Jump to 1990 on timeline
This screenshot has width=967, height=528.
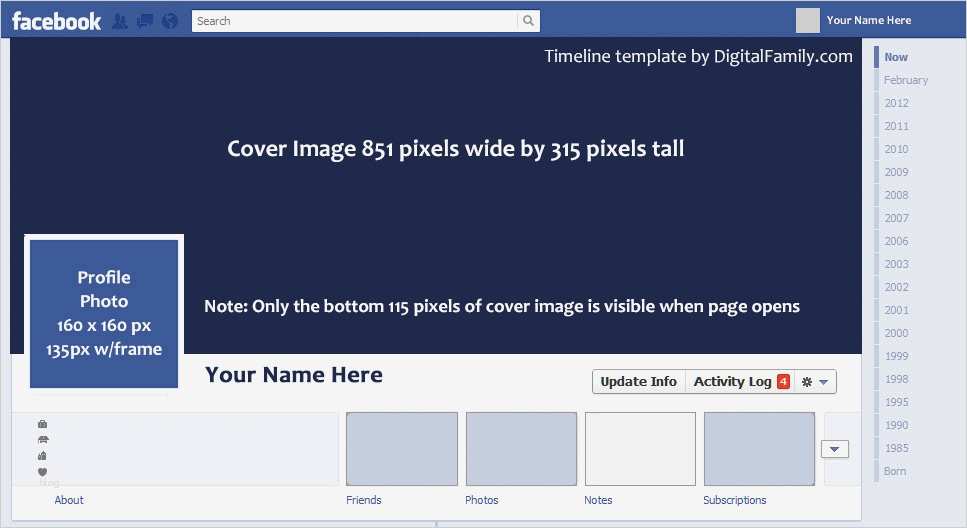[896, 426]
